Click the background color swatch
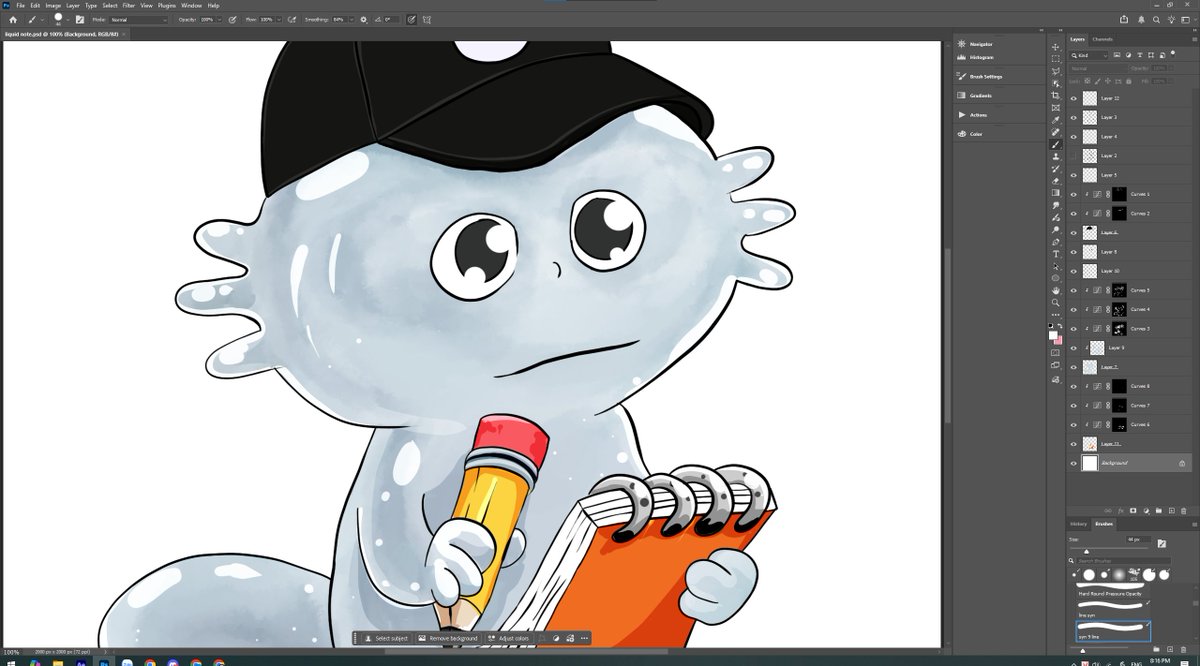1200x666 pixels. point(1059,341)
